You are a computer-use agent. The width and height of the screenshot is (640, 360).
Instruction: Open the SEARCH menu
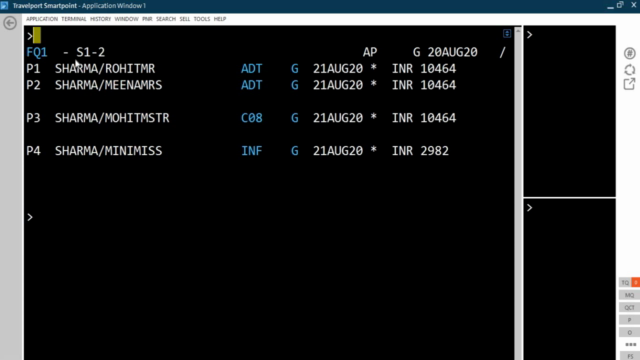click(166, 19)
